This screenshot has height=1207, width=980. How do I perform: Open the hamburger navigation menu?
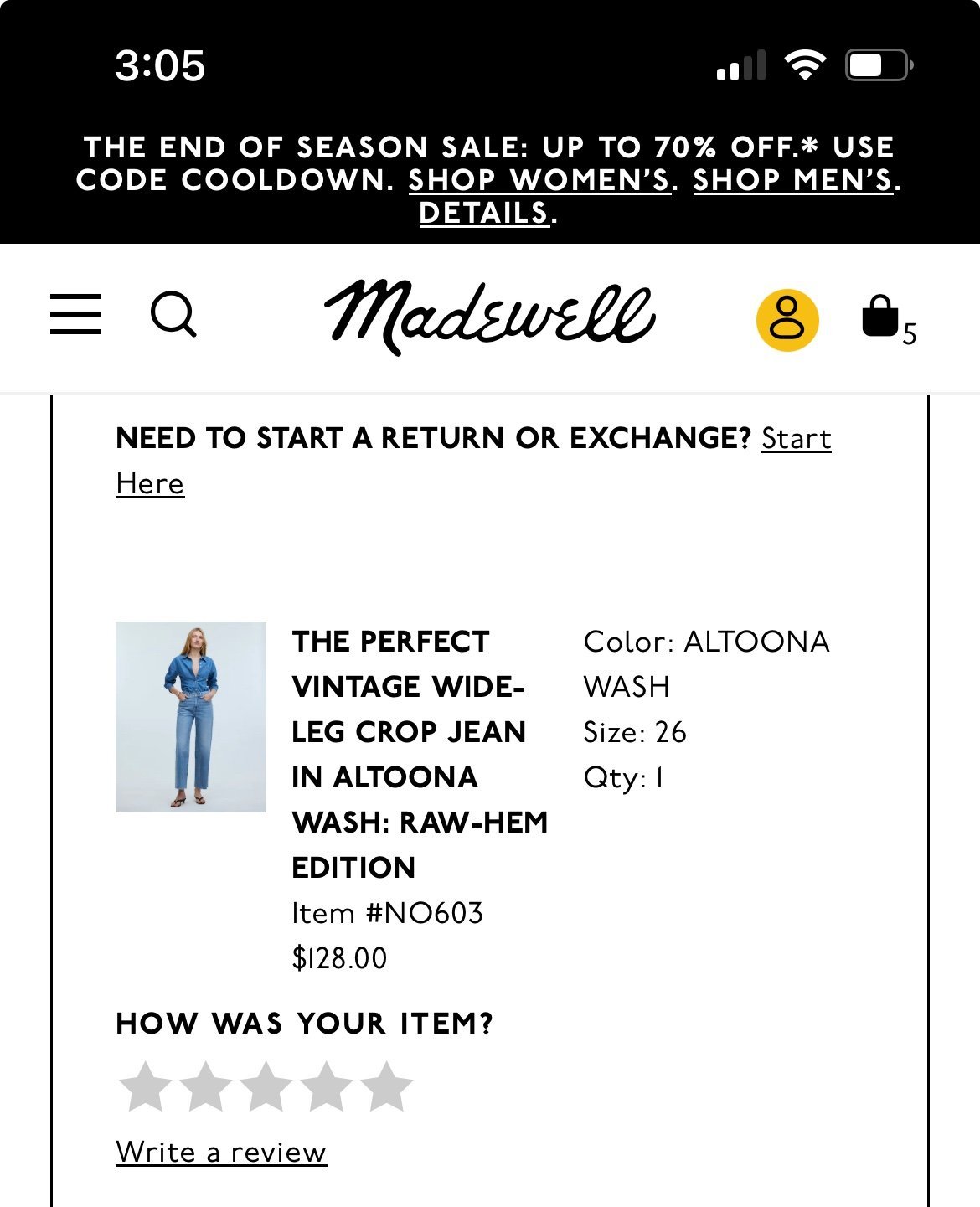pos(75,314)
